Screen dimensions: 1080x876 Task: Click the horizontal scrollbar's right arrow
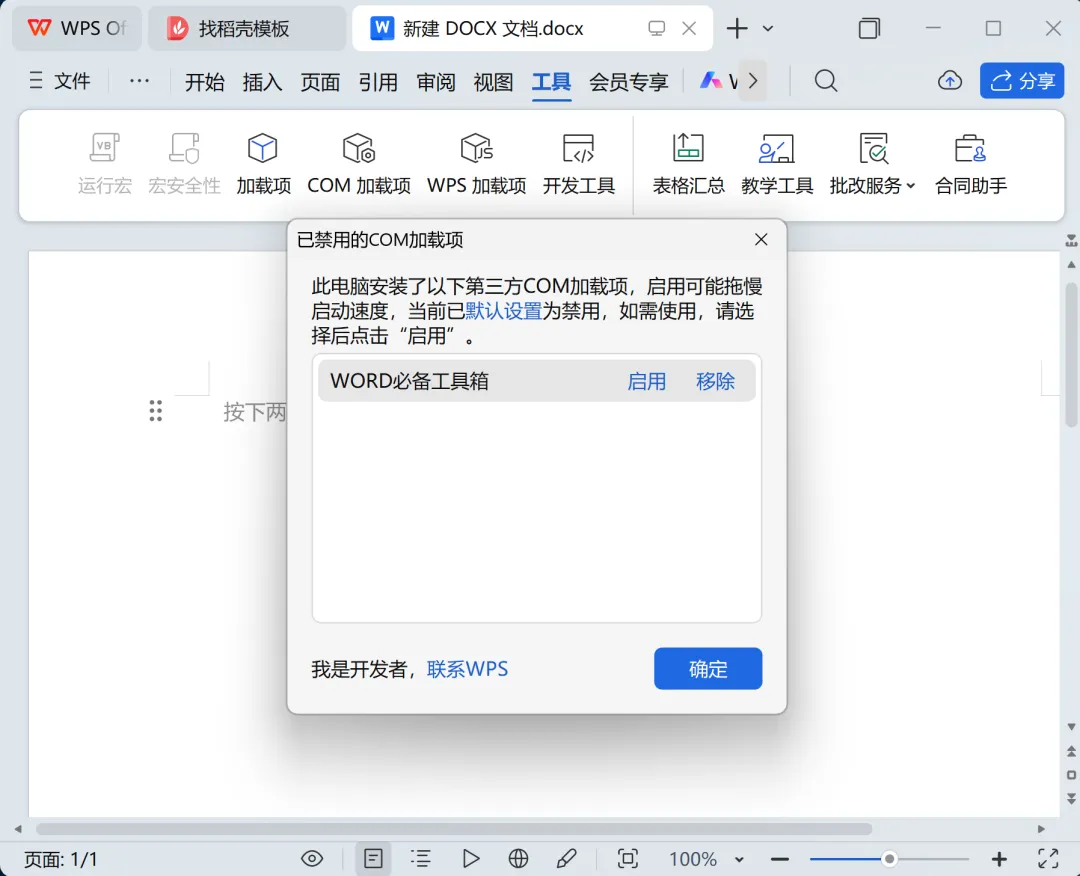pos(1041,829)
